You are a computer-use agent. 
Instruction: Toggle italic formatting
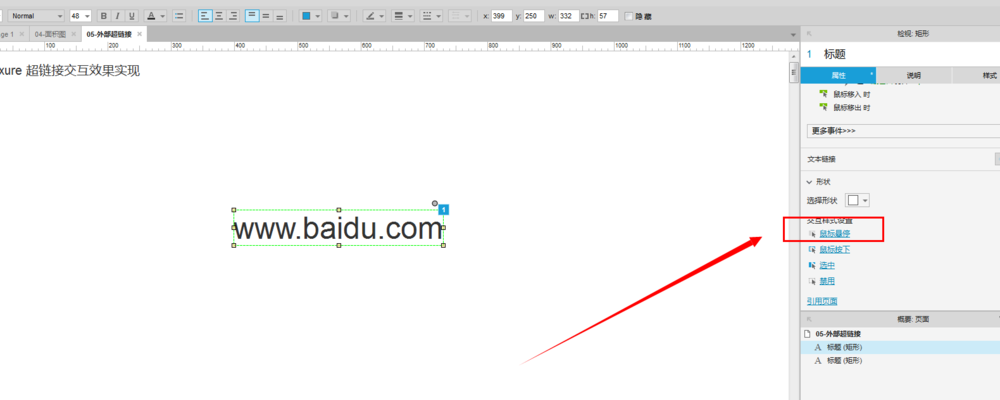click(x=117, y=16)
